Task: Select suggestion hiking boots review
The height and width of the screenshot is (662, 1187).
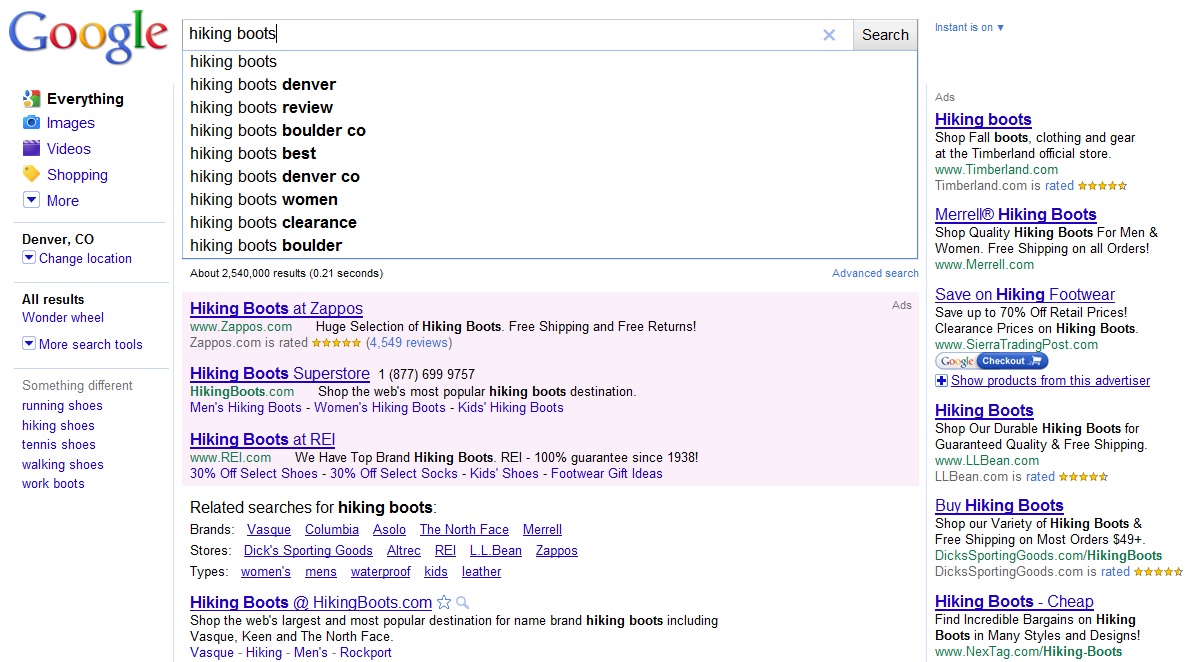Action: tap(550, 108)
